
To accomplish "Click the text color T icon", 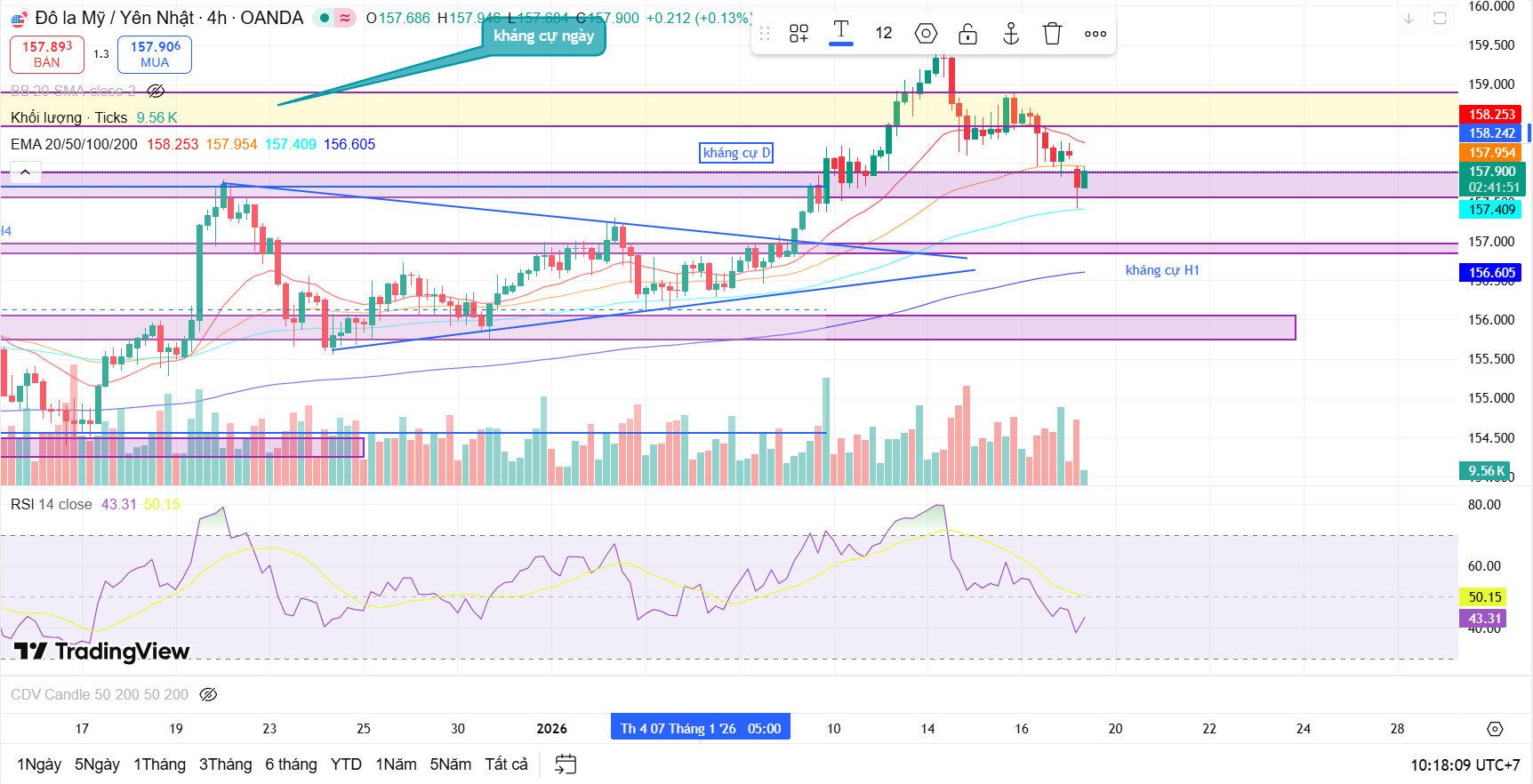I will (x=840, y=33).
